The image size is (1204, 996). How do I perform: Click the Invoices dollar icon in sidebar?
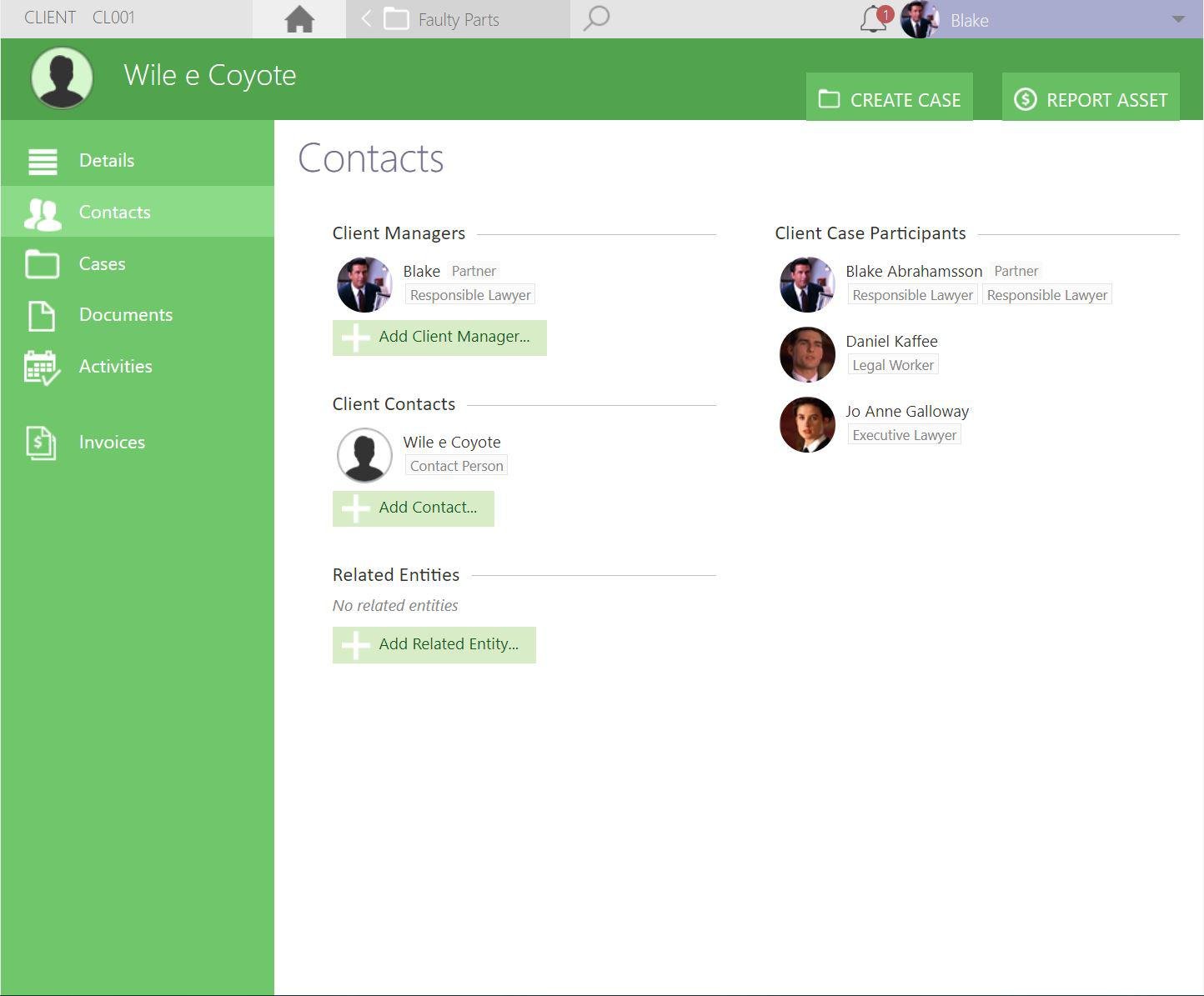coord(42,443)
